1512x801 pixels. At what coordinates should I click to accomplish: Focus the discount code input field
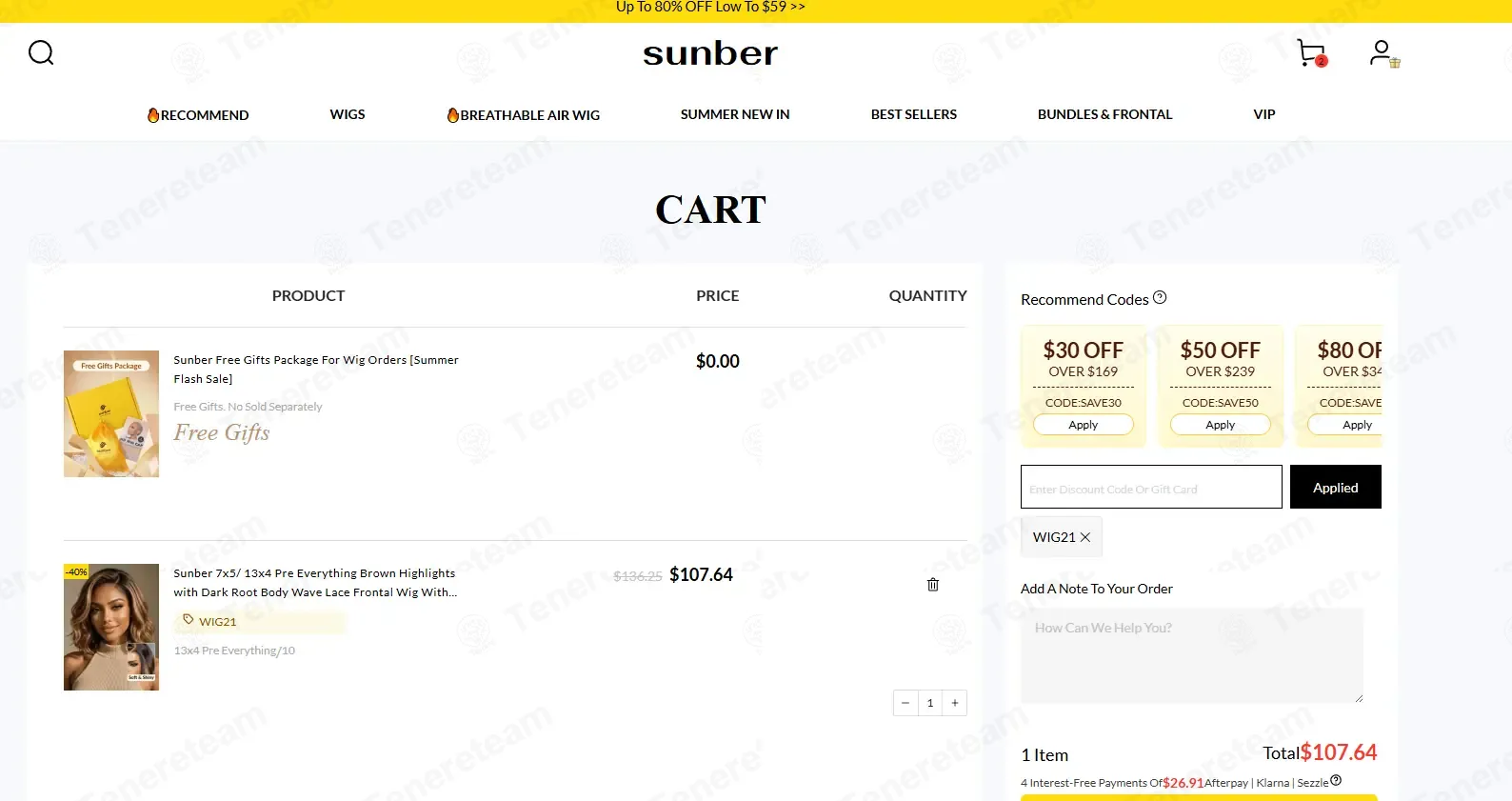pyautogui.click(x=1151, y=487)
